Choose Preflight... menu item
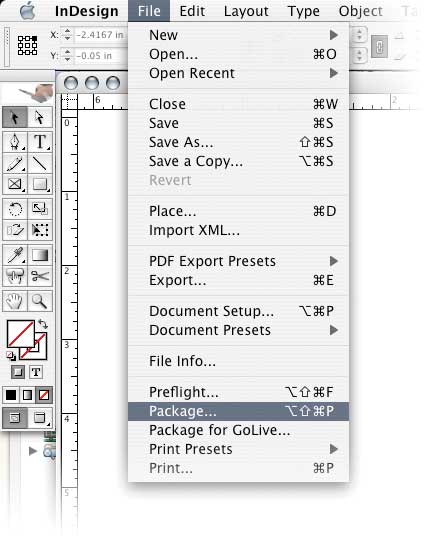Screen dimensions: 428x540 239,392
